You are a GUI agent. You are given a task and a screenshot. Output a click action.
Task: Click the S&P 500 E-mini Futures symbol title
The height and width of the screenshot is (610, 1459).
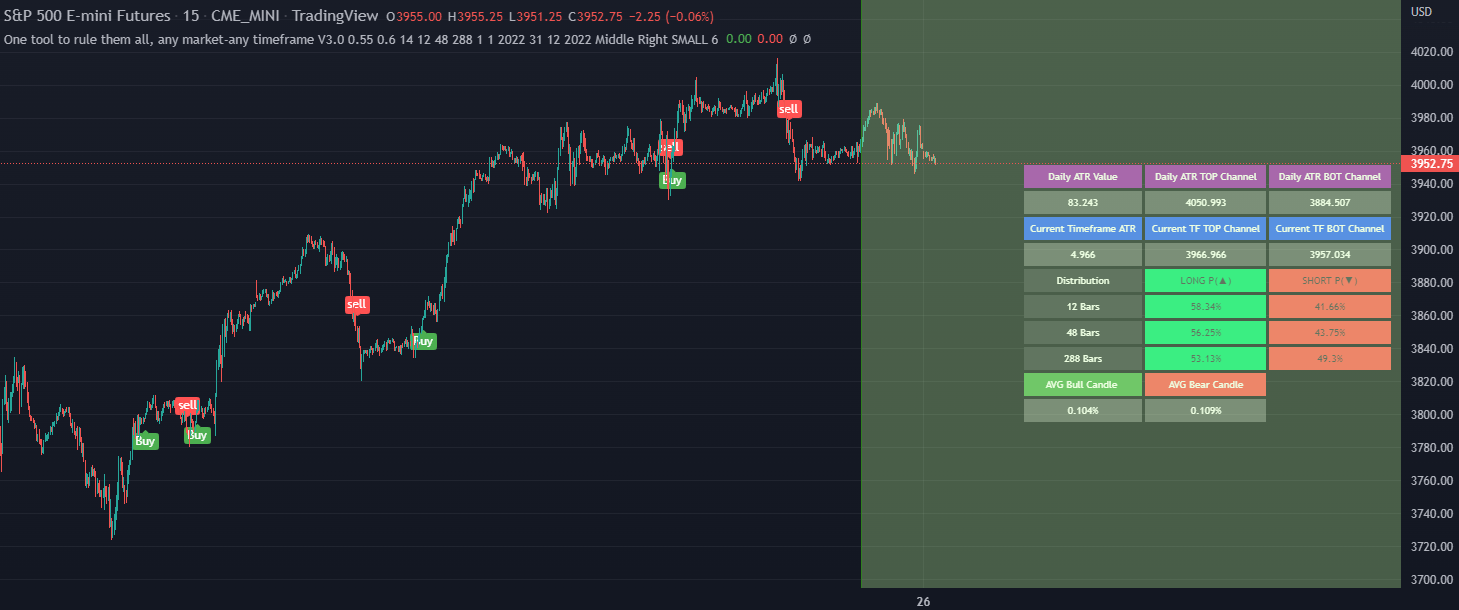85,16
